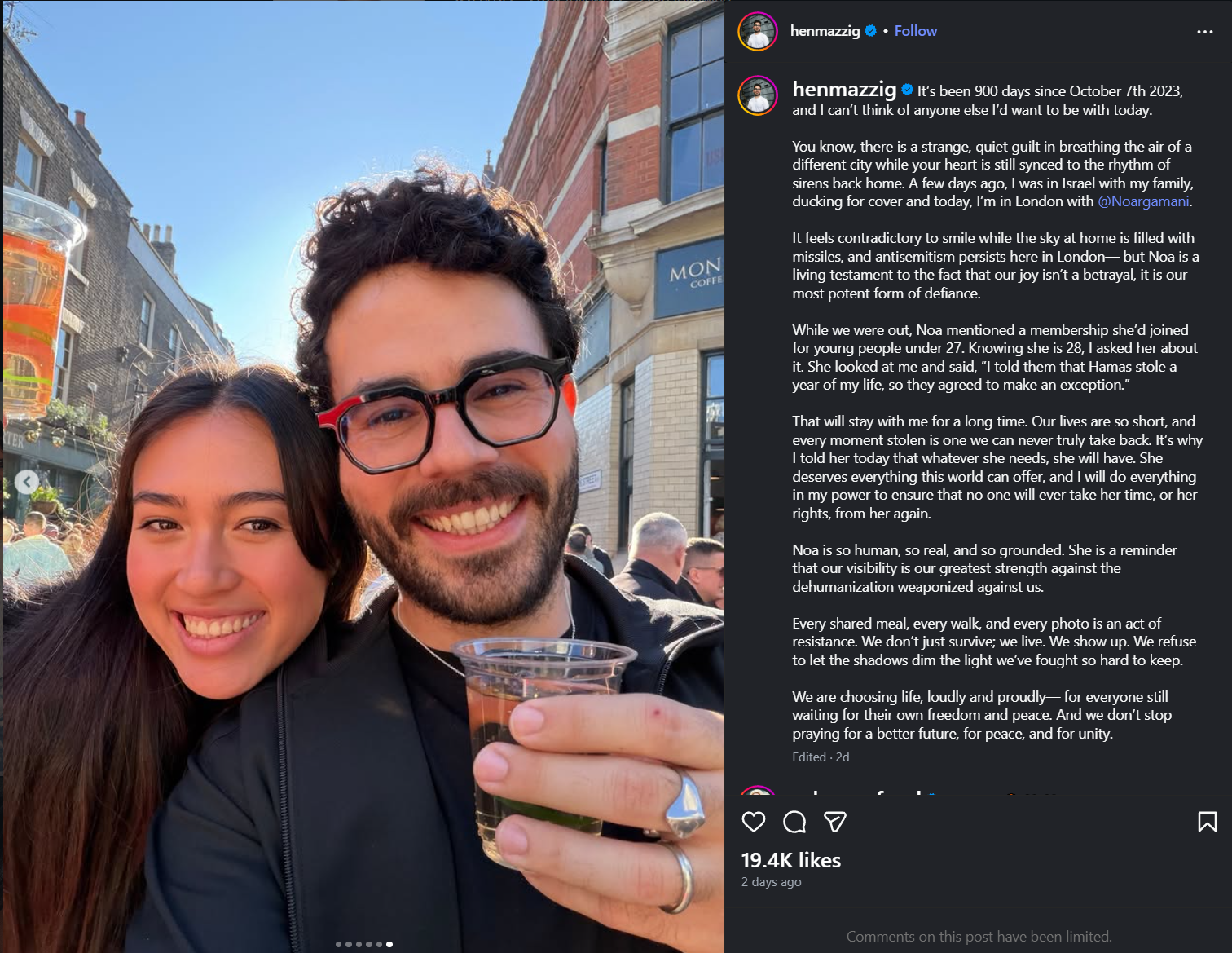Select the last carousel dot indicator
This screenshot has width=1232, height=953.
(x=389, y=944)
